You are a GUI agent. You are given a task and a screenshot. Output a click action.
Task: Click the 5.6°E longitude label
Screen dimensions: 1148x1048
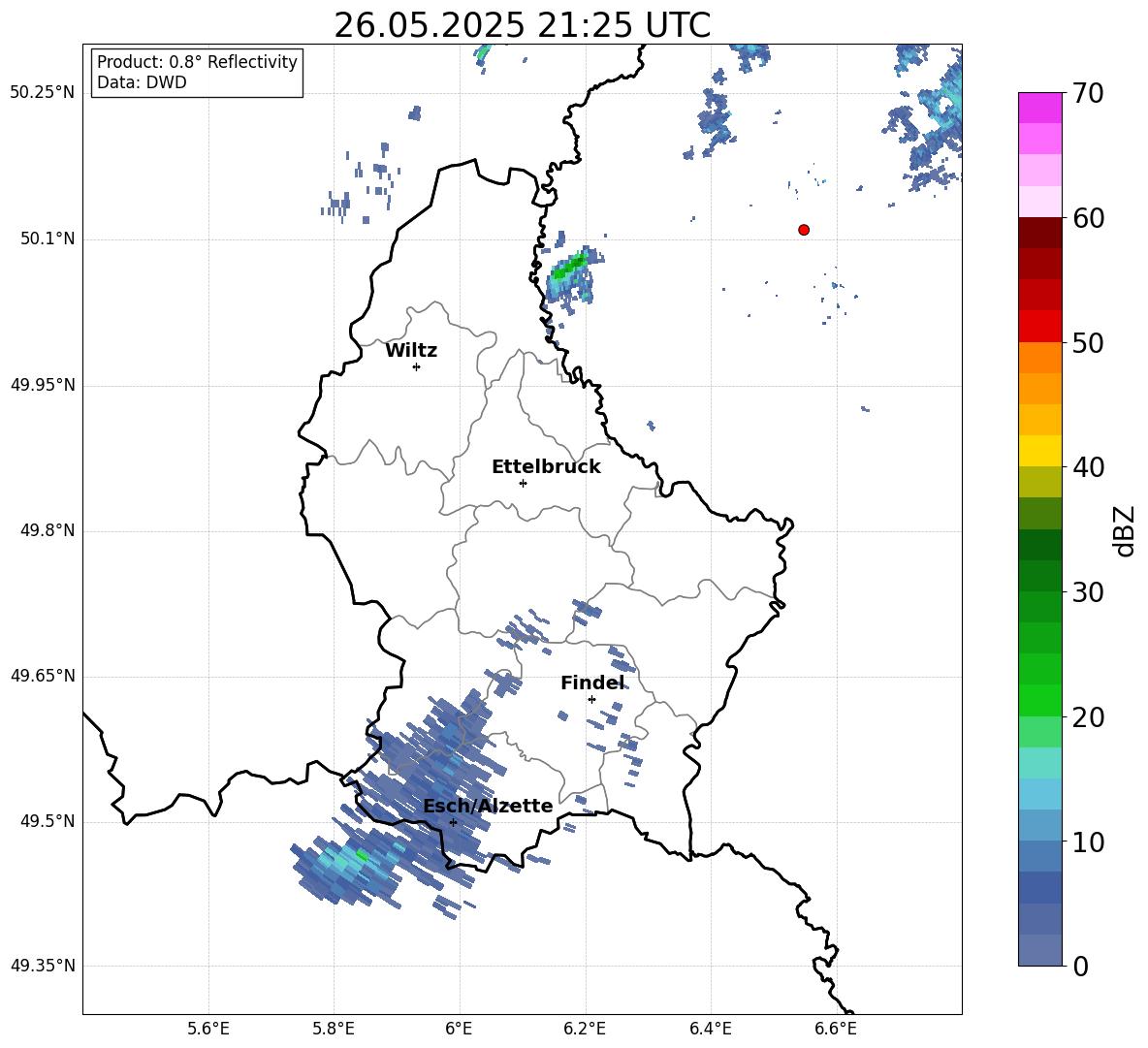tap(208, 1029)
